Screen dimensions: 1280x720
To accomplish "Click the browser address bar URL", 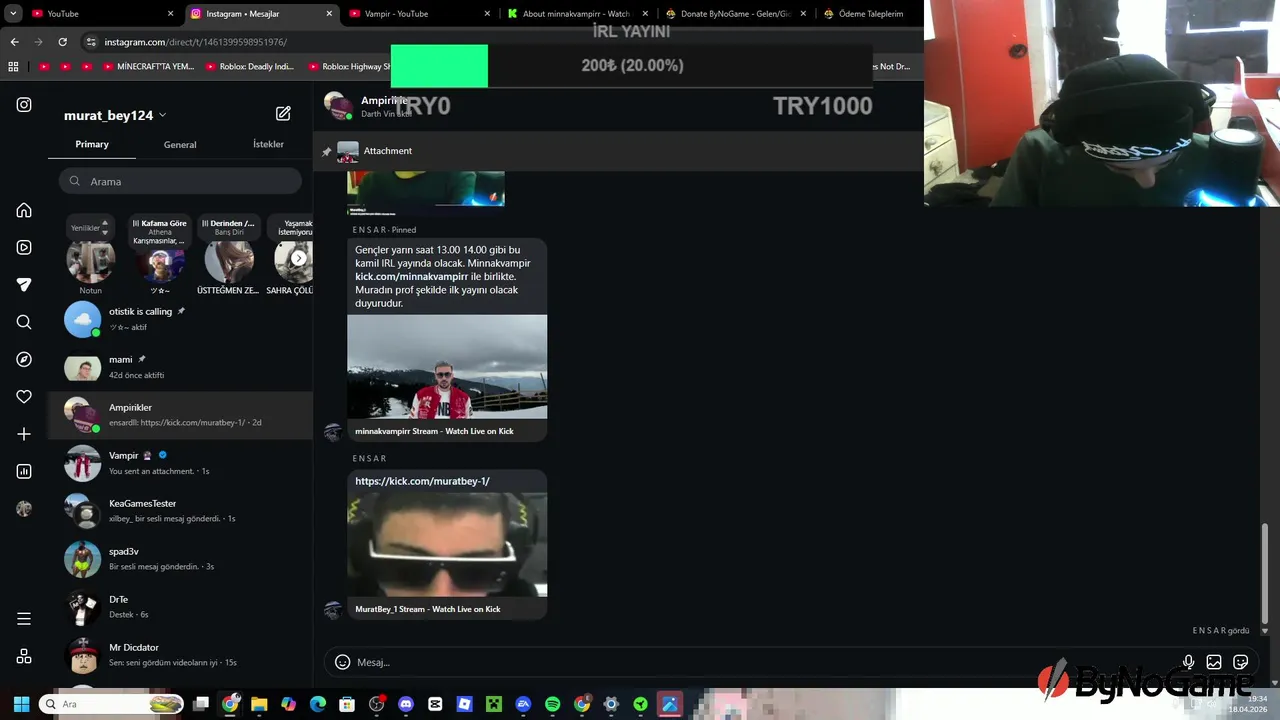I will coord(196,42).
